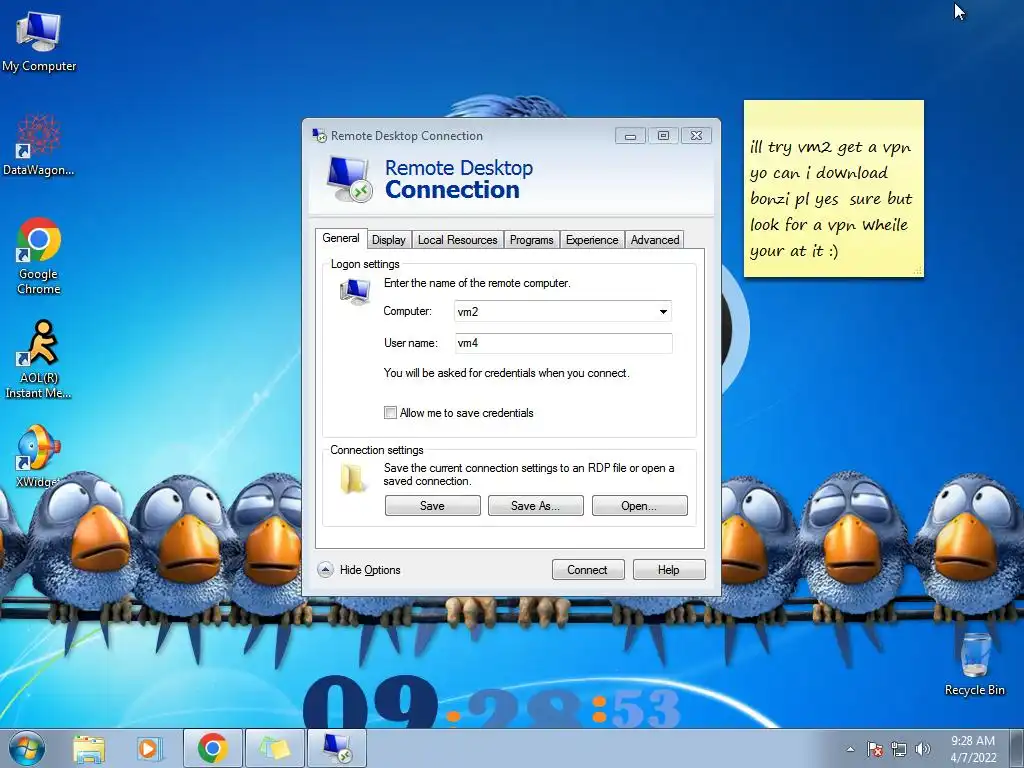The image size is (1024, 768).
Task: Open the network tray icon
Action: pyautogui.click(x=899, y=749)
